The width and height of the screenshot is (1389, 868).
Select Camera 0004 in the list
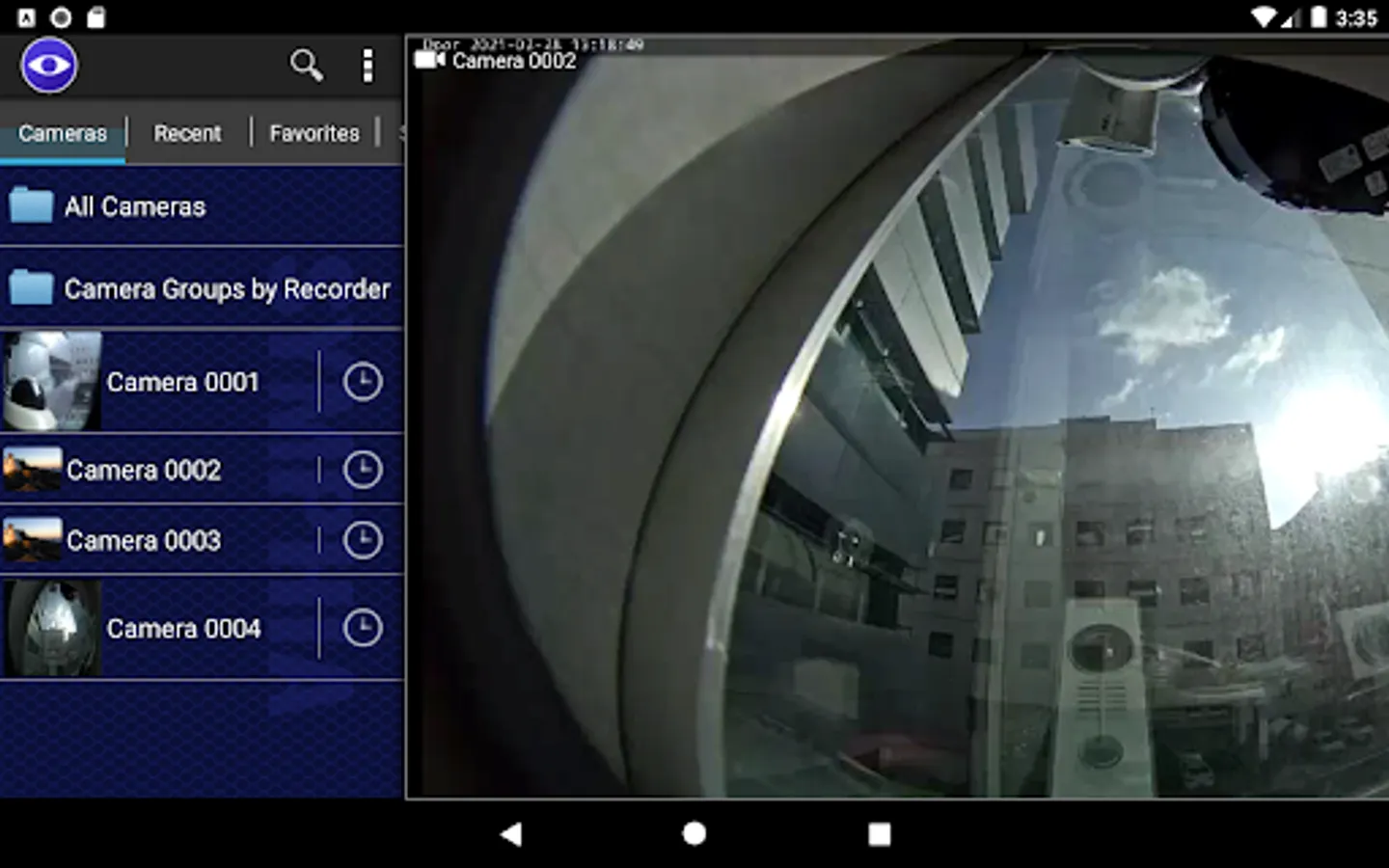[x=183, y=629]
